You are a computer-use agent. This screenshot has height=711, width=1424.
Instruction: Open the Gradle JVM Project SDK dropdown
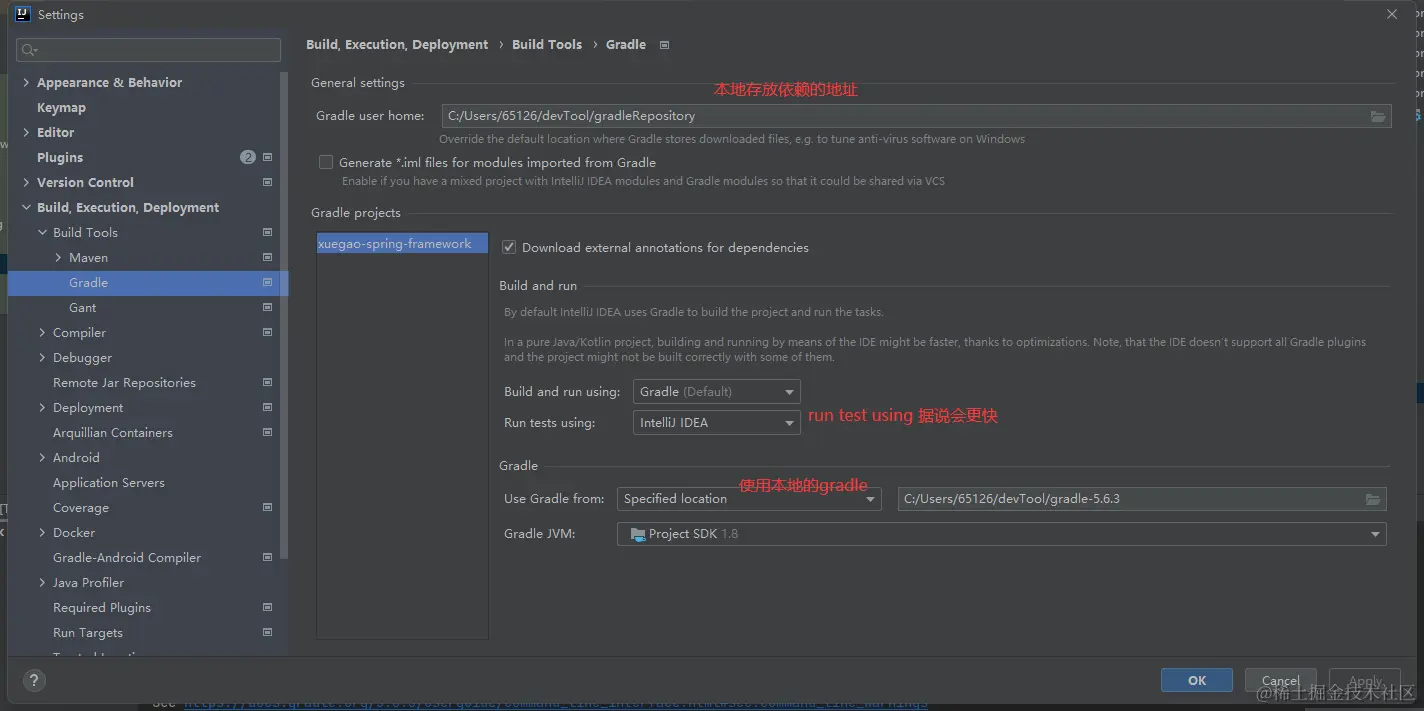pyautogui.click(x=1001, y=534)
